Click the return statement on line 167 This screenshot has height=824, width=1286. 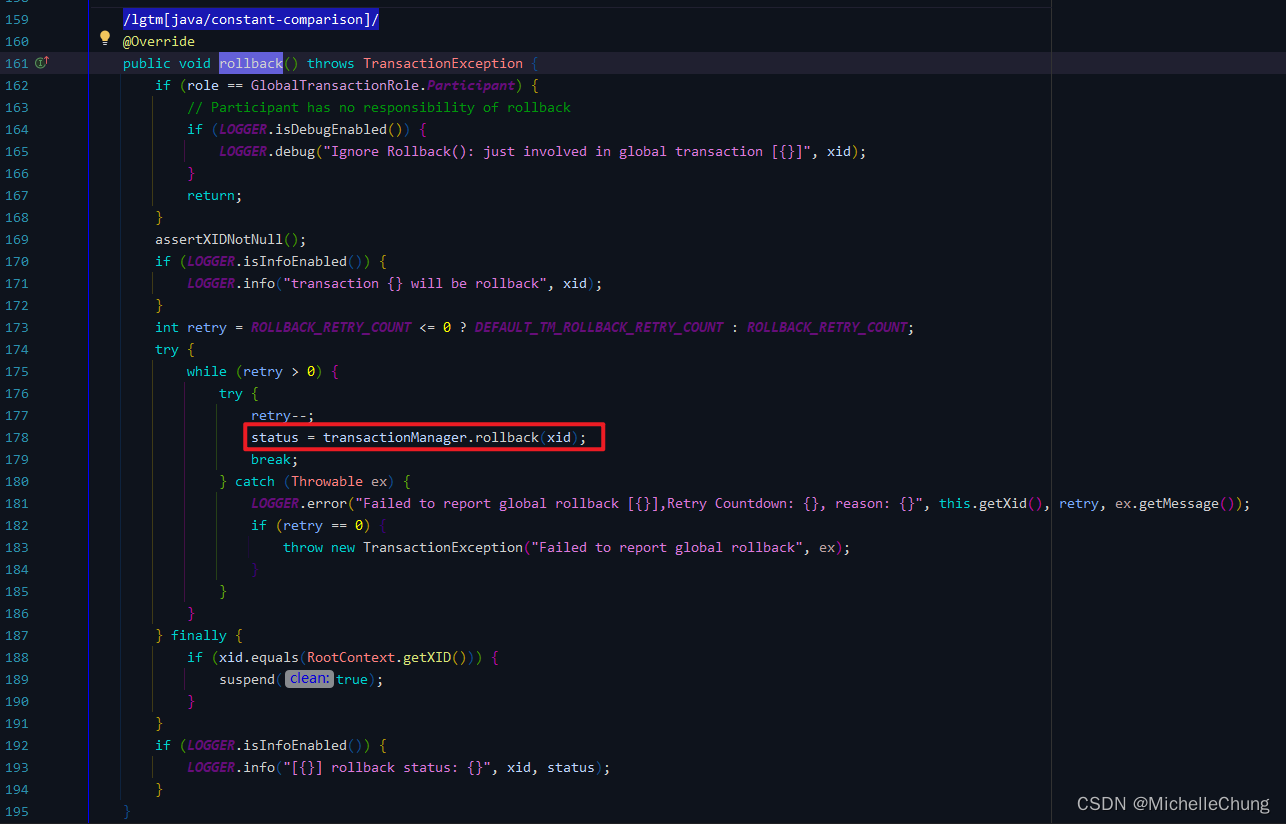[215, 195]
